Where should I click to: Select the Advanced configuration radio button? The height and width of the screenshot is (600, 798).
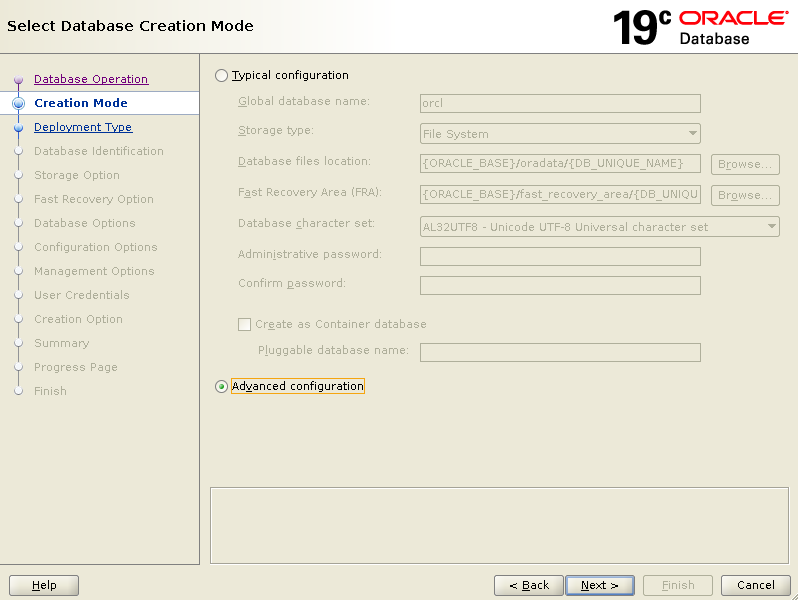pos(221,387)
